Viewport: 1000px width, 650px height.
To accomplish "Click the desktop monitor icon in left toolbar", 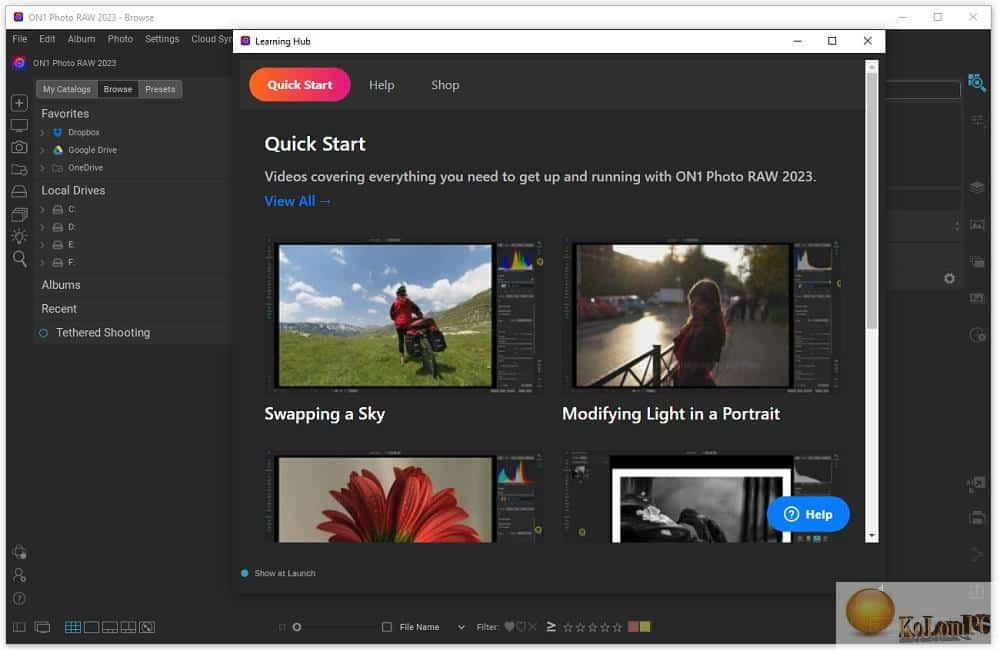I will [x=19, y=126].
